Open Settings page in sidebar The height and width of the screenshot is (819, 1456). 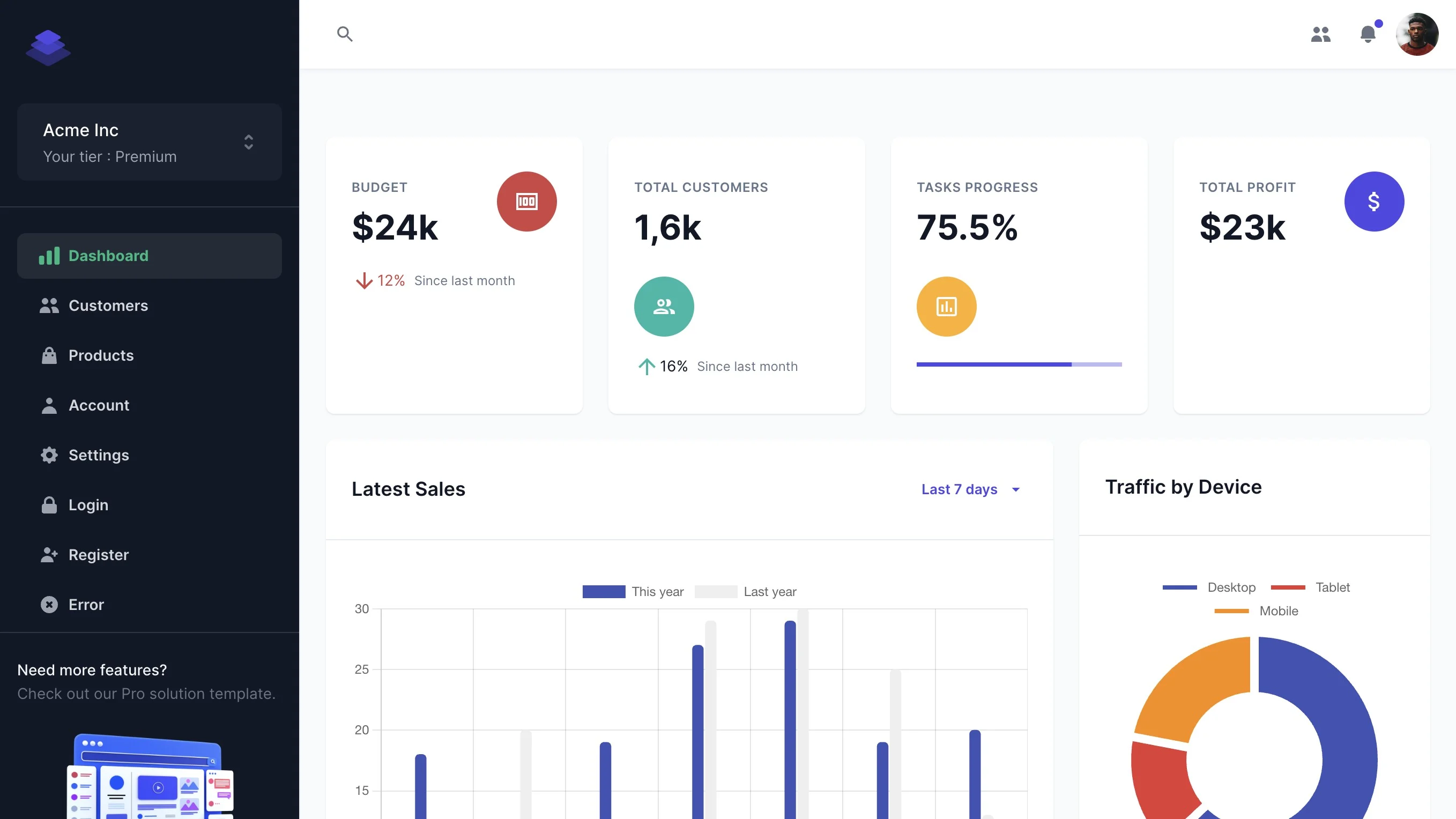[149, 455]
